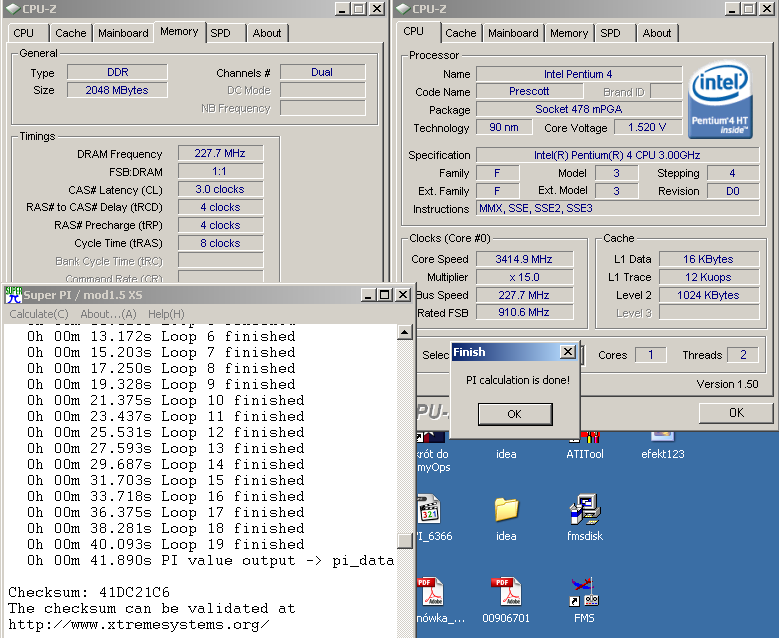Click the CAS# Latency value 3.0 clocks
Screen dimensions: 779x638
click(x=220, y=189)
